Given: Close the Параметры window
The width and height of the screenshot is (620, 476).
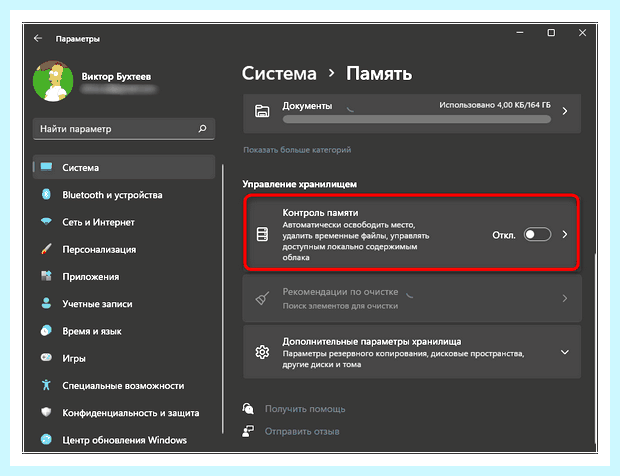Looking at the screenshot, I should [582, 33].
